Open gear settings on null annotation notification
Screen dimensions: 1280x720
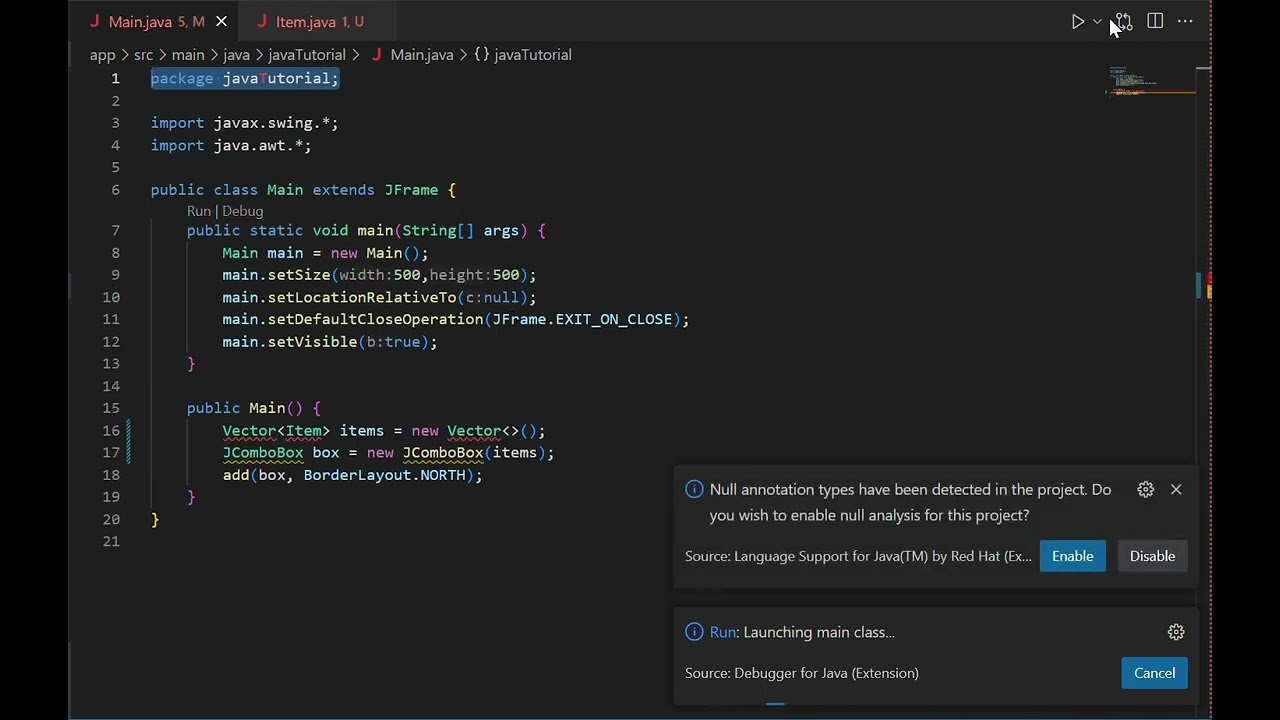1146,489
